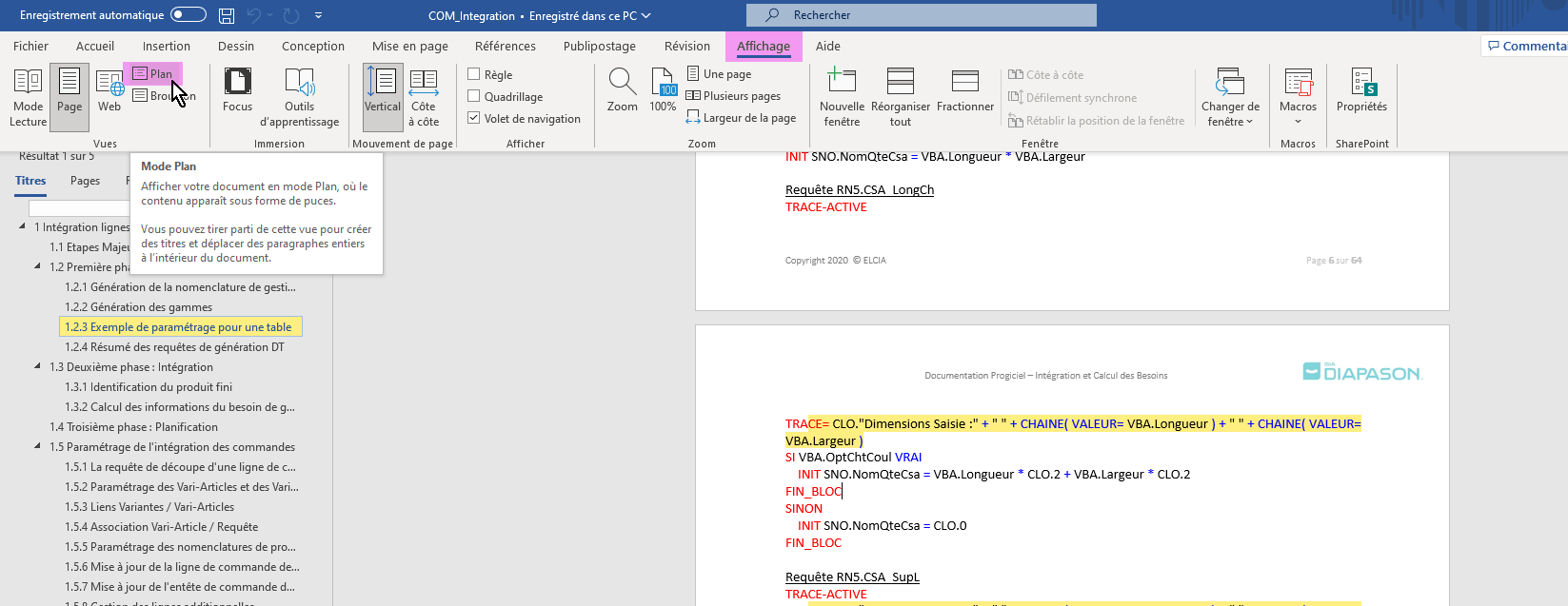This screenshot has width=1568, height=606.
Task: Open the Références tab
Action: [x=506, y=46]
